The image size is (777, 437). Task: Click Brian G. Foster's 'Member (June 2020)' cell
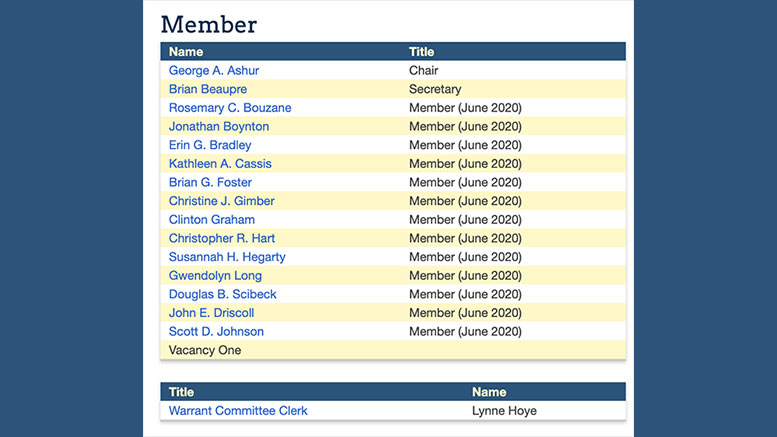click(465, 182)
